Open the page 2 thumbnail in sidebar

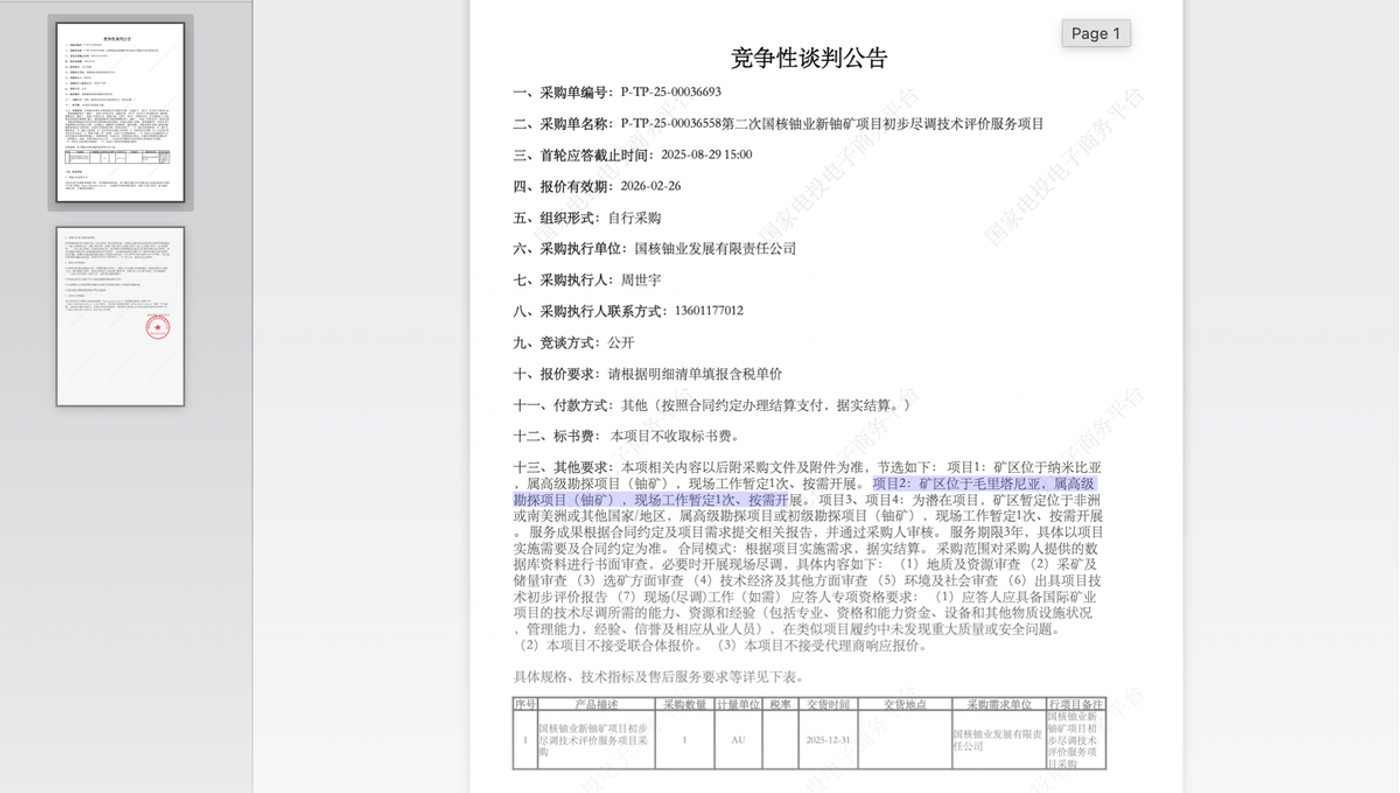(120, 316)
